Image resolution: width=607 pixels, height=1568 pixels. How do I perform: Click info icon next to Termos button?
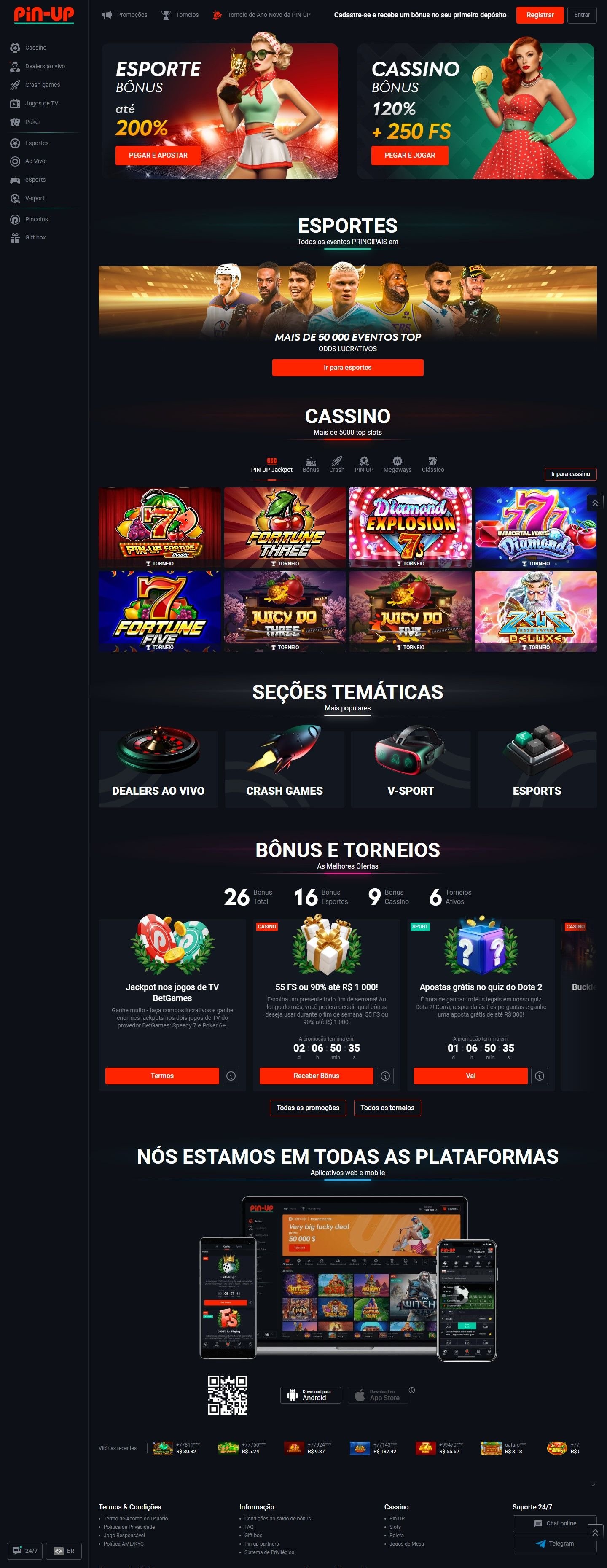tap(231, 1076)
